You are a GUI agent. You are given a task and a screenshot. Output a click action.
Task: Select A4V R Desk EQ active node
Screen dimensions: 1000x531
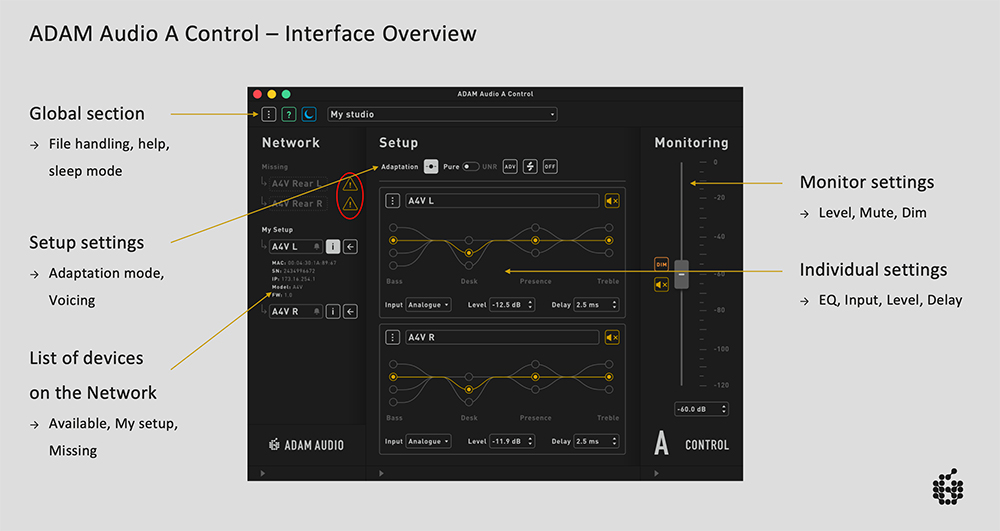(469, 389)
